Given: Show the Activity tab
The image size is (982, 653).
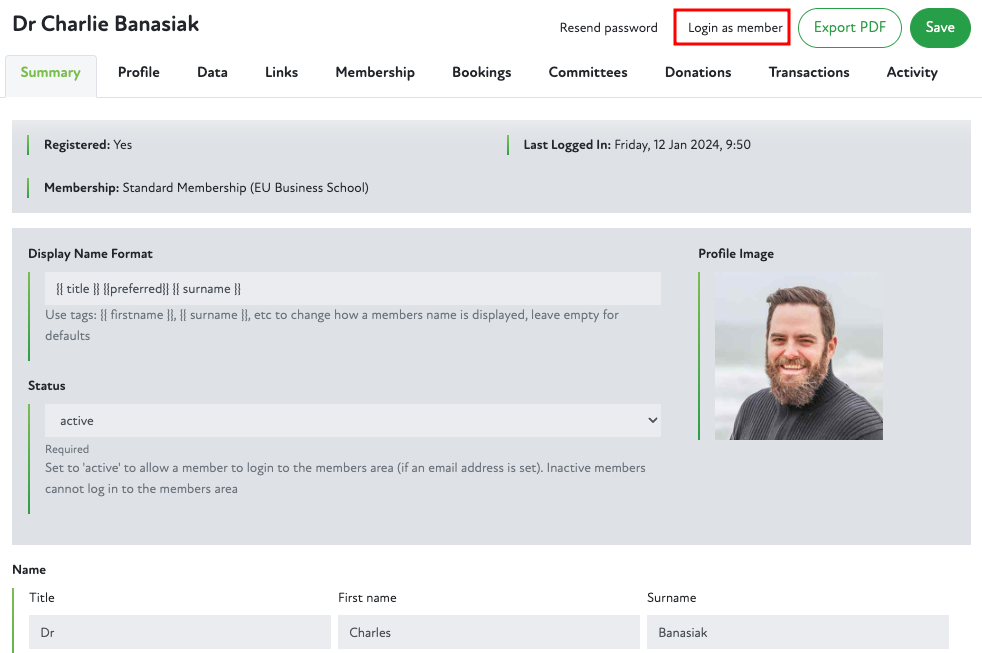Looking at the screenshot, I should (912, 73).
